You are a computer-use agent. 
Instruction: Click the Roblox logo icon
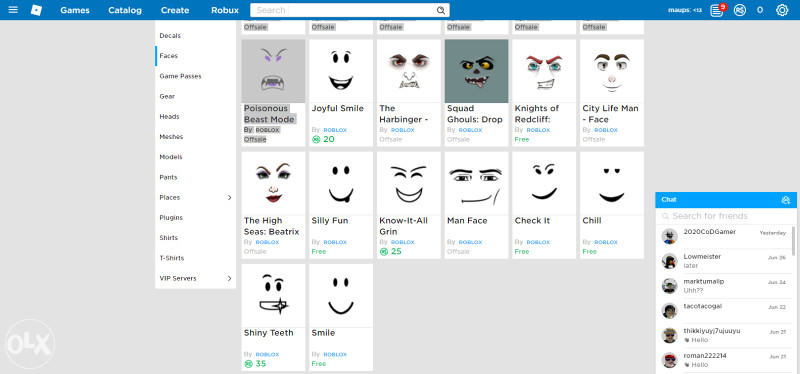[x=36, y=10]
